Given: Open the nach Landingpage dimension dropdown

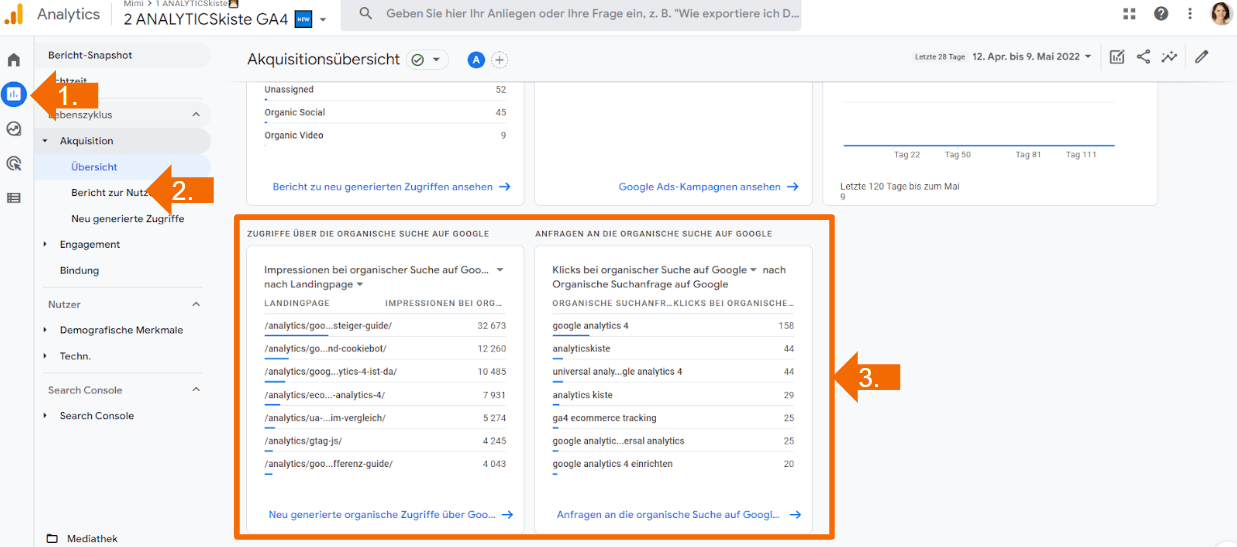Looking at the screenshot, I should pyautogui.click(x=359, y=285).
